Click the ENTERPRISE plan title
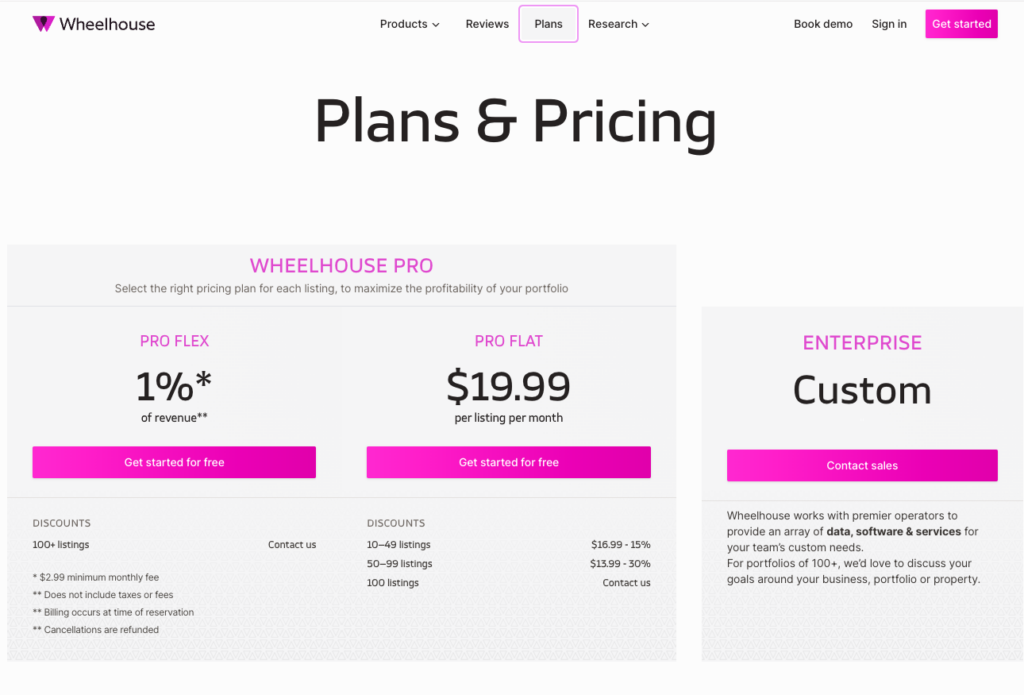The height and width of the screenshot is (695, 1024). [862, 343]
